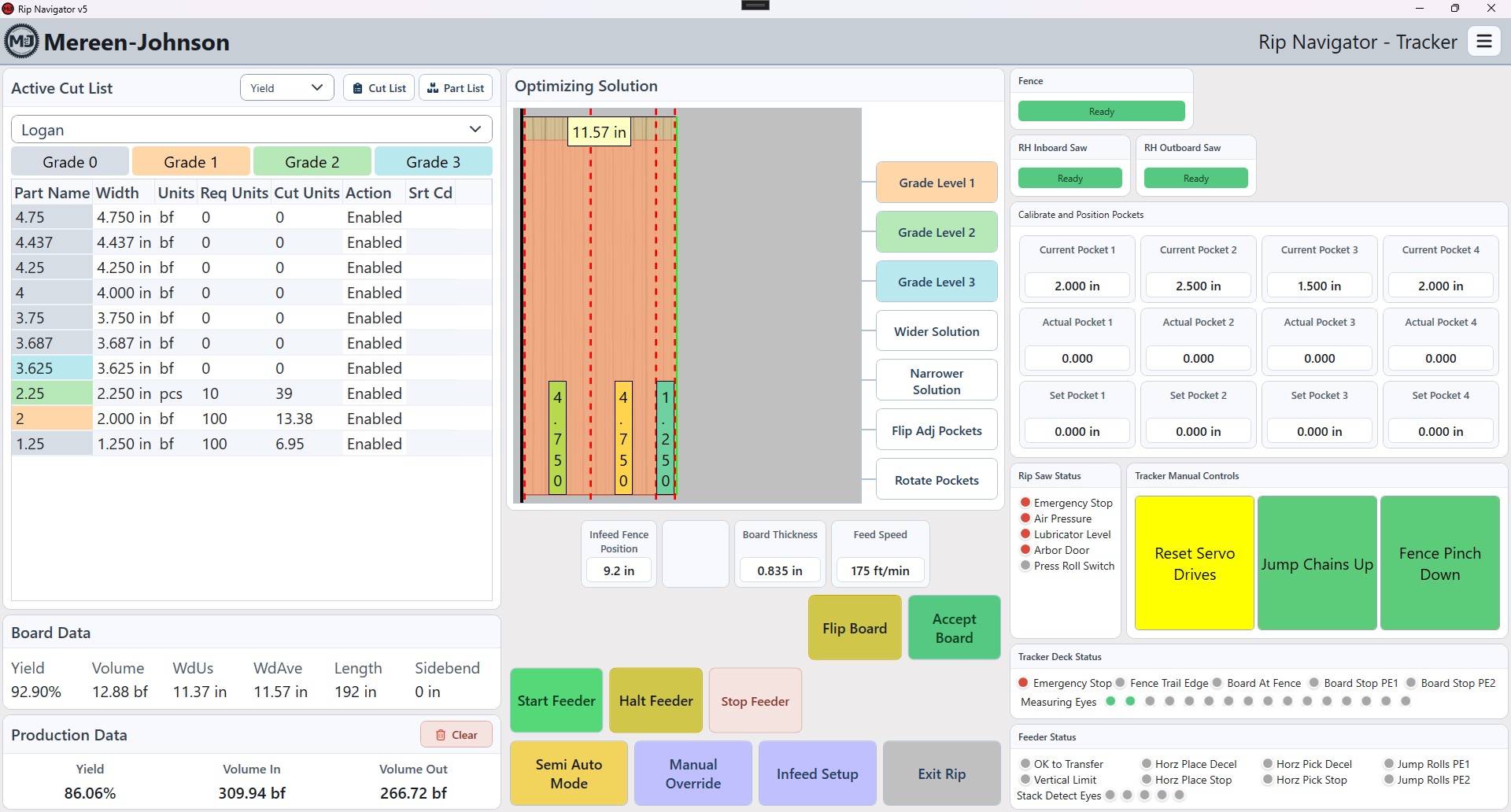The width and height of the screenshot is (1511, 812).
Task: Toggle Fence Pinch Down
Action: 1440,563
